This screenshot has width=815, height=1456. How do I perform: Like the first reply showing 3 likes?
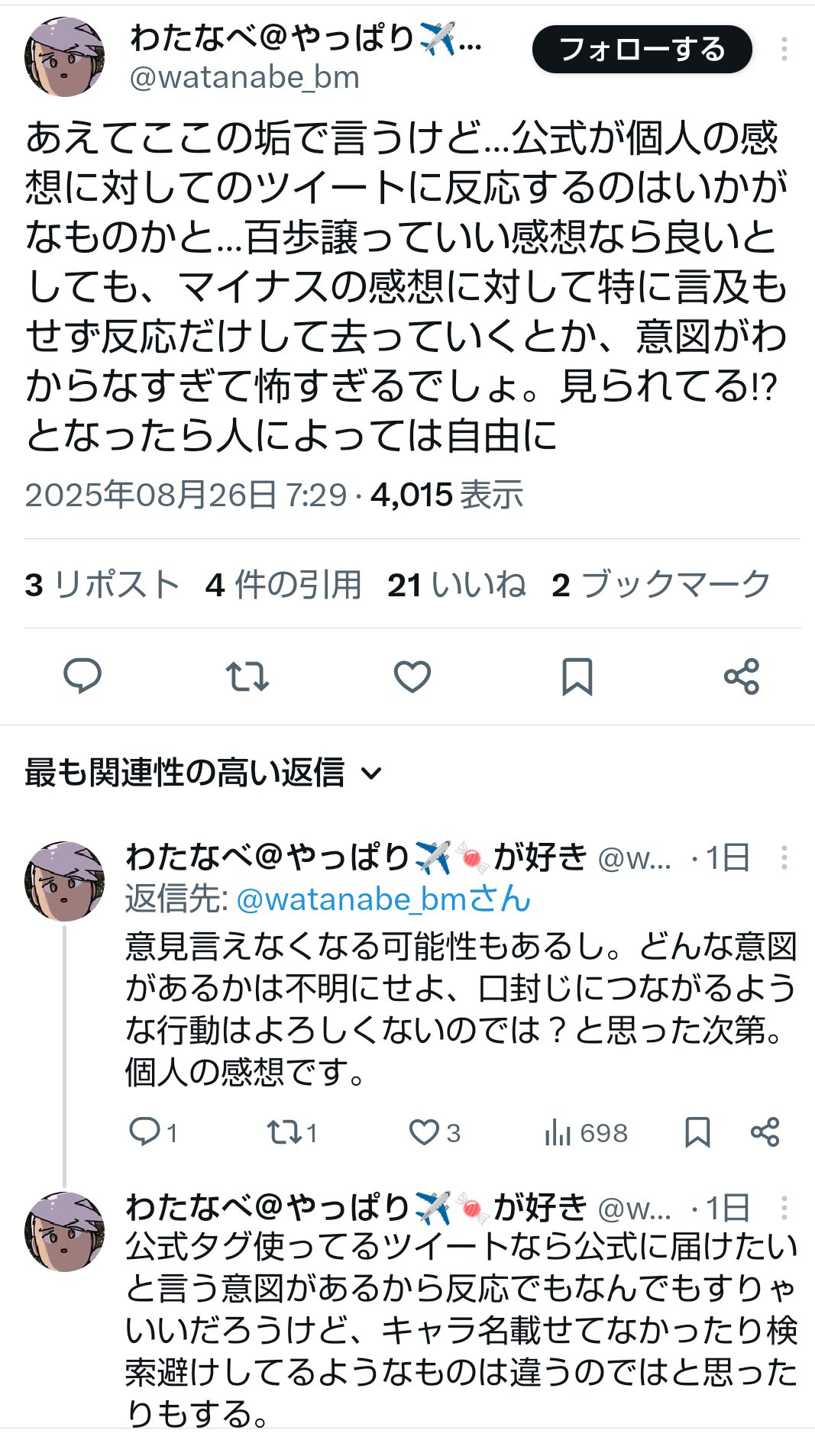tap(424, 1132)
